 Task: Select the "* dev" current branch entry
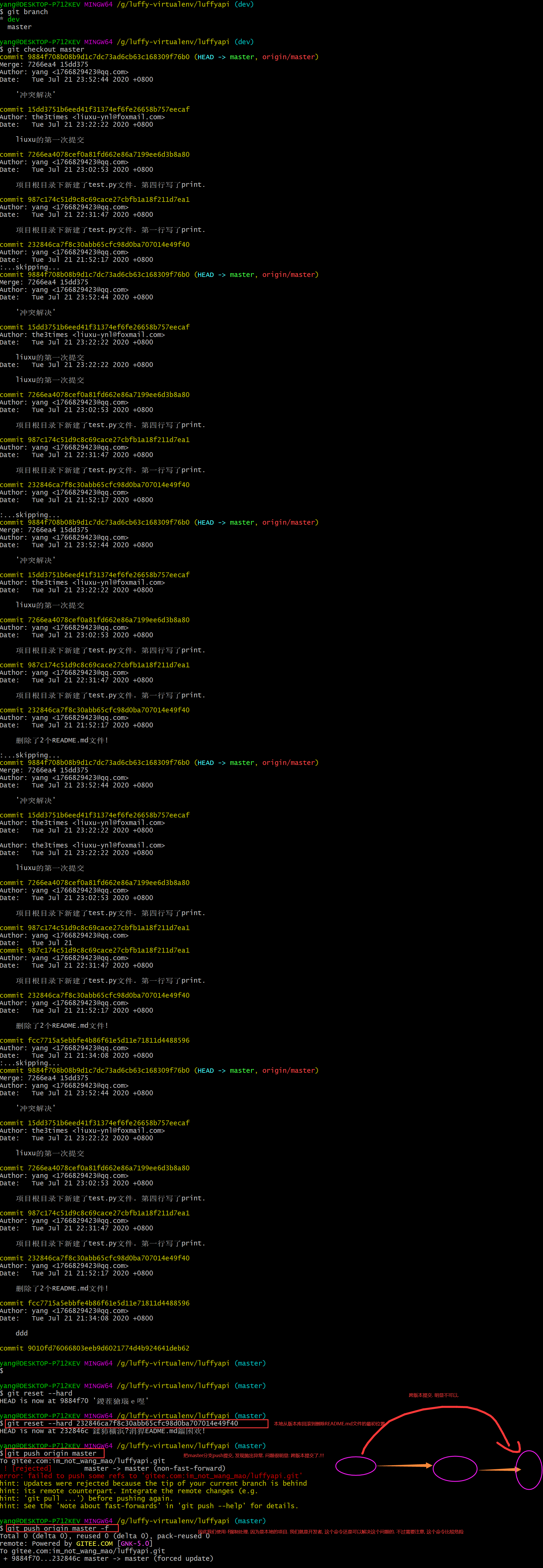(x=10, y=19)
